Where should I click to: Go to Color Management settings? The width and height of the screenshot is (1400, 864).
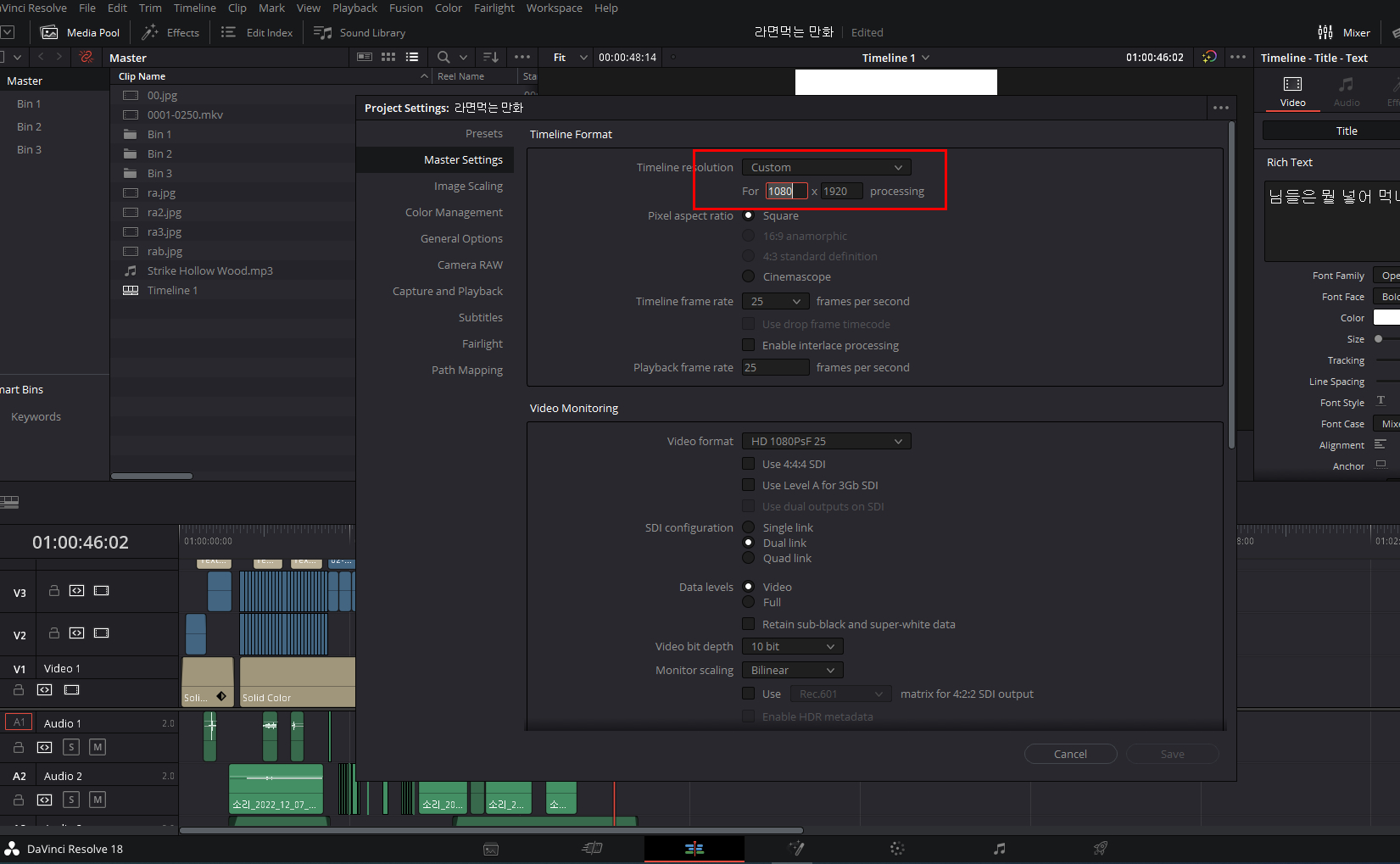coord(454,212)
